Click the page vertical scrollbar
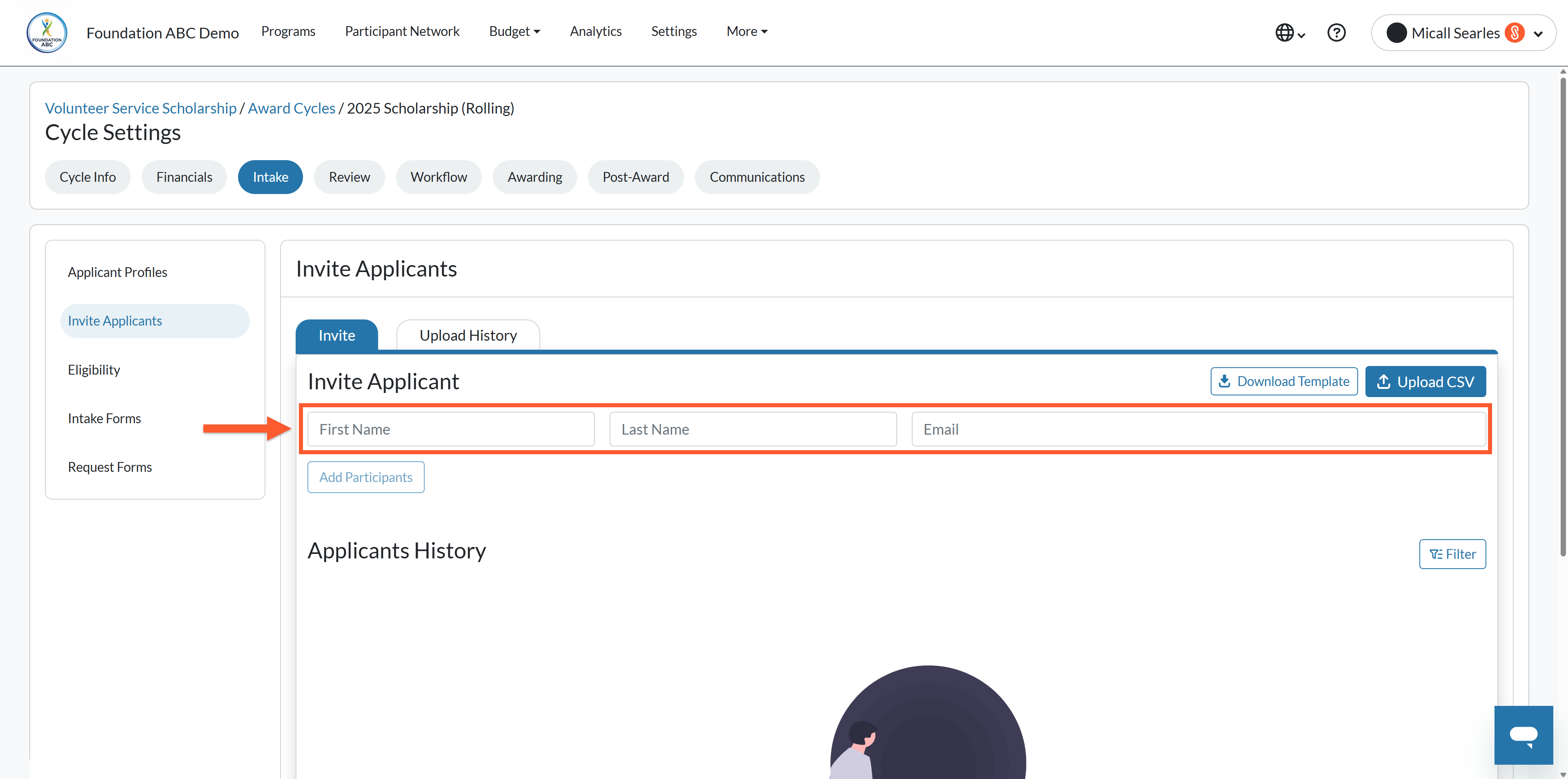The image size is (1568, 779). point(1563,317)
